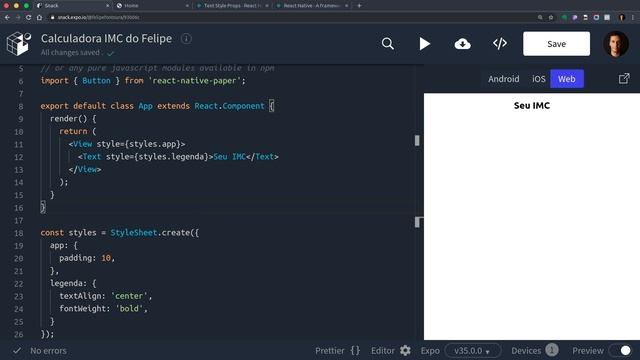Download project via cloud icon

[462, 44]
